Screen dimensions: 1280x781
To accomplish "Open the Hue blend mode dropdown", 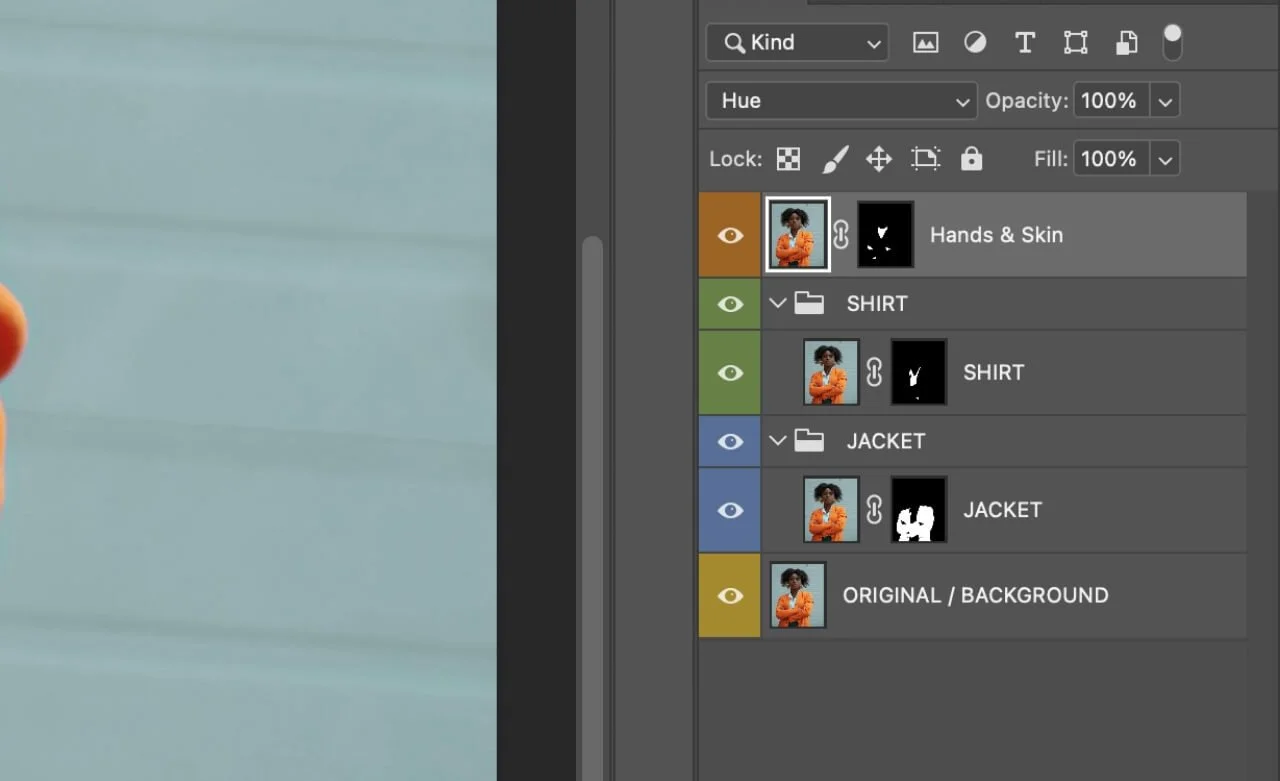I will pos(840,100).
